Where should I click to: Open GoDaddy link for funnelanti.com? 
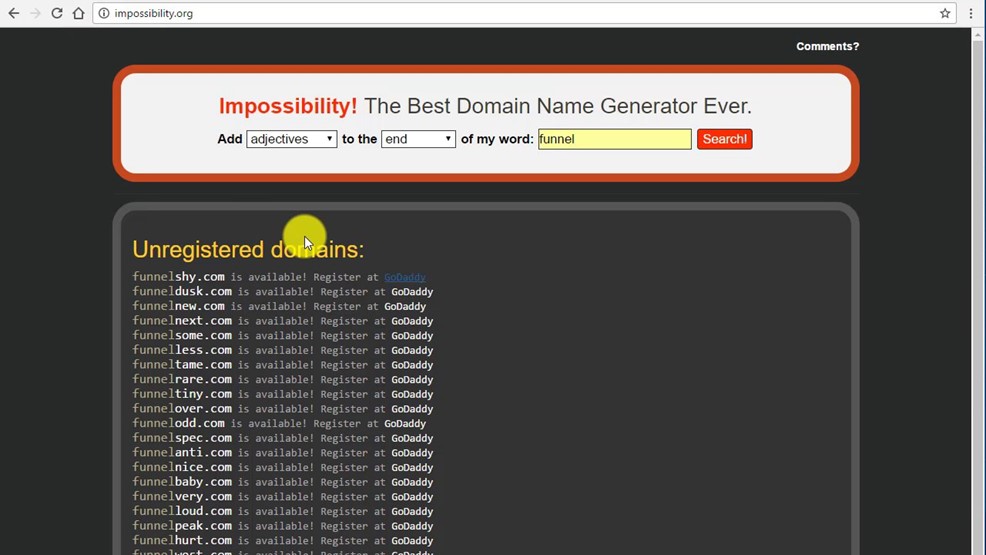412,453
